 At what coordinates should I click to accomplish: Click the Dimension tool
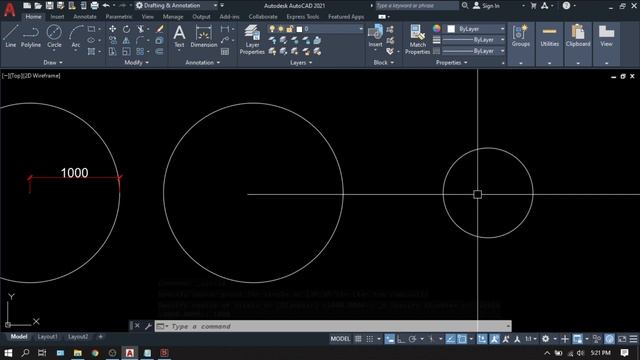(x=204, y=37)
